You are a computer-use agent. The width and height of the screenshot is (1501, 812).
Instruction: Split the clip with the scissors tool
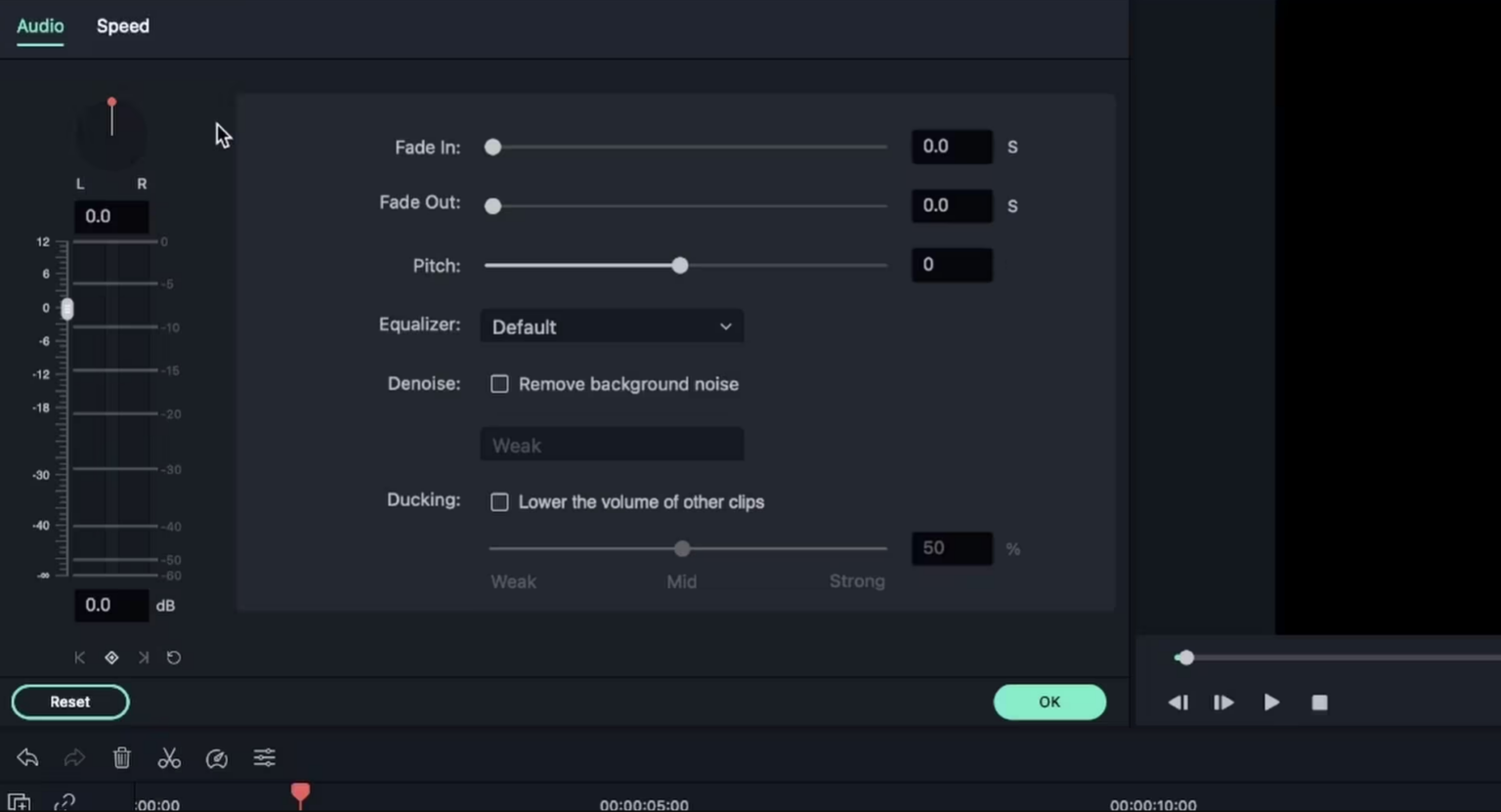169,758
